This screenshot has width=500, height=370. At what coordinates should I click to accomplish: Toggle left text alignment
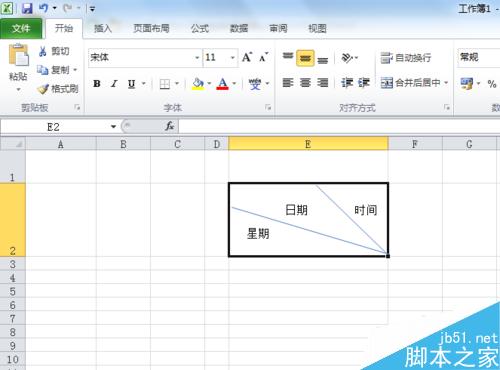(x=288, y=82)
